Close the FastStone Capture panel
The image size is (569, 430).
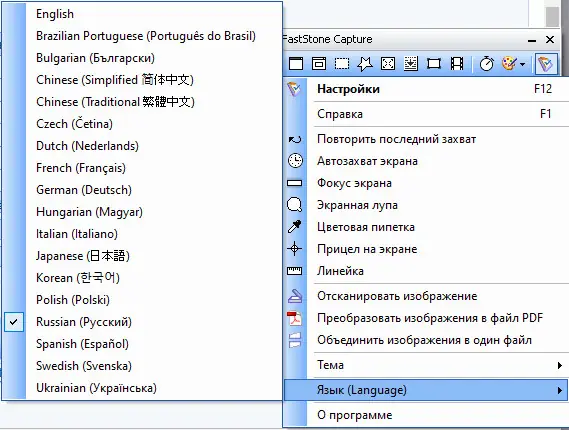coord(550,39)
